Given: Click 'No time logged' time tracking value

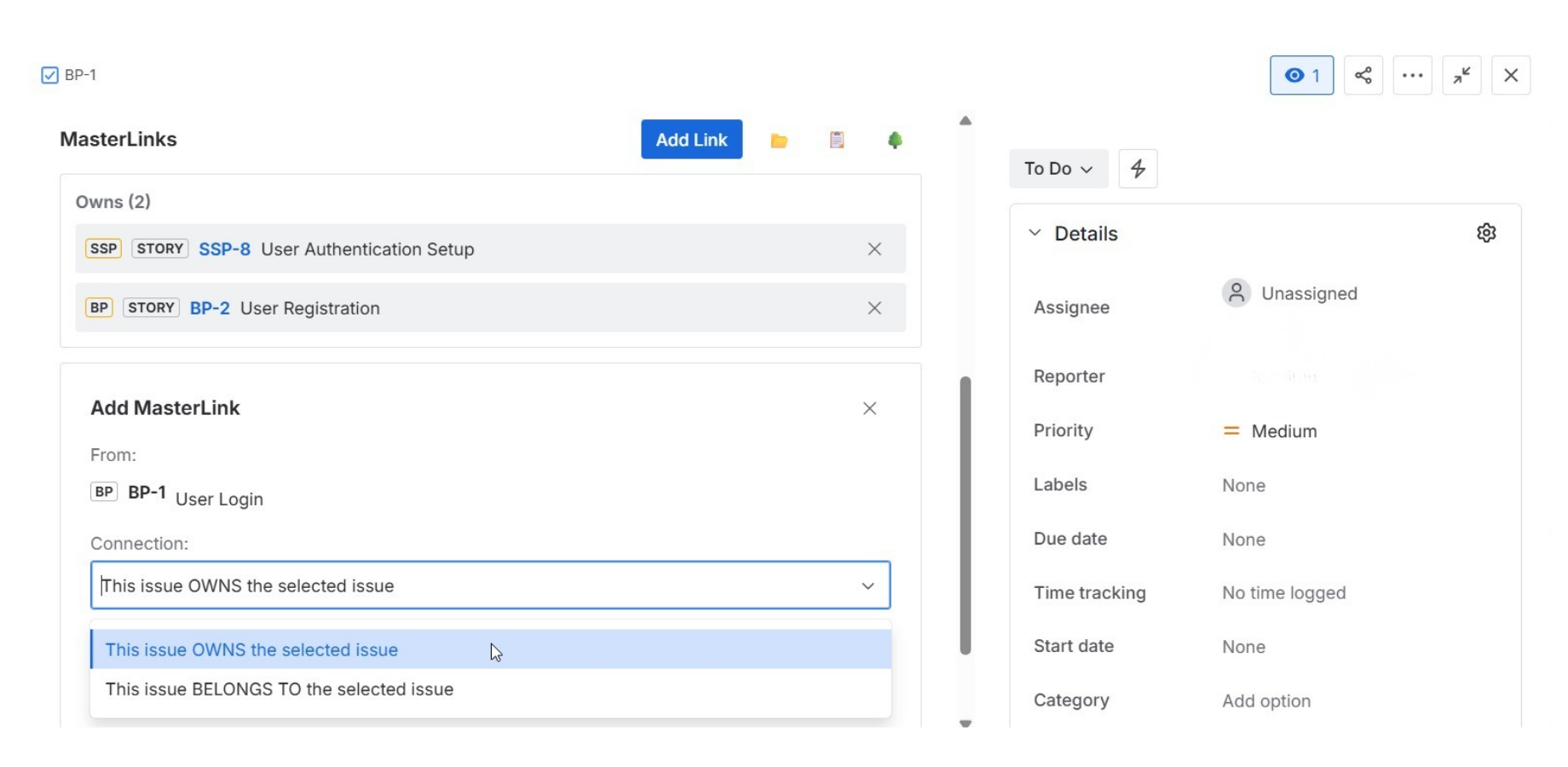Looking at the screenshot, I should 1284,593.
